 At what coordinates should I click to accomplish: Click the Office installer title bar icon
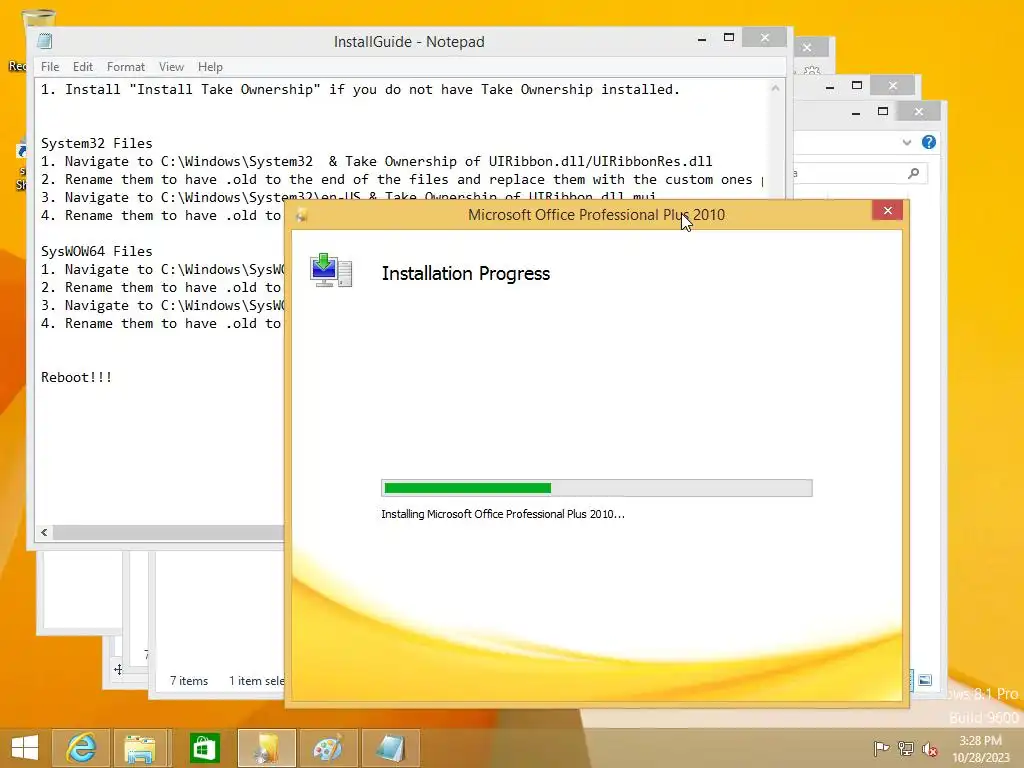301,215
